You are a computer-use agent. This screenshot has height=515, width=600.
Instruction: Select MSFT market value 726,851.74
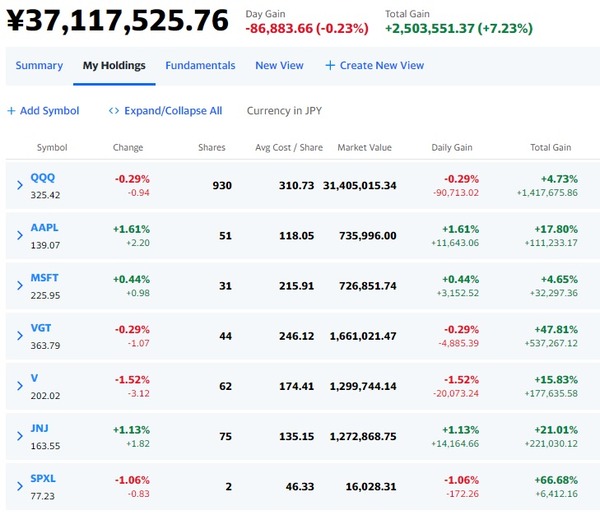tap(367, 286)
